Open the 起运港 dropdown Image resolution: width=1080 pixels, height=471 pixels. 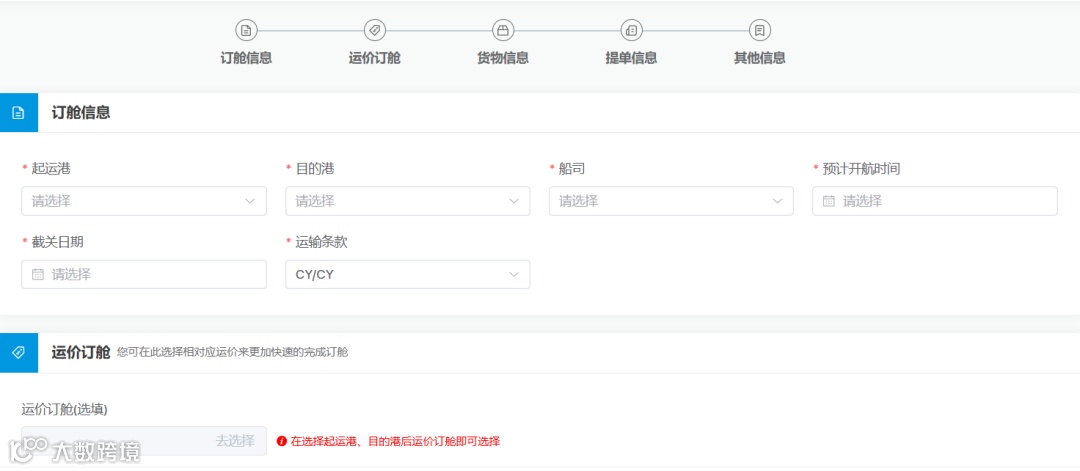[x=144, y=201]
